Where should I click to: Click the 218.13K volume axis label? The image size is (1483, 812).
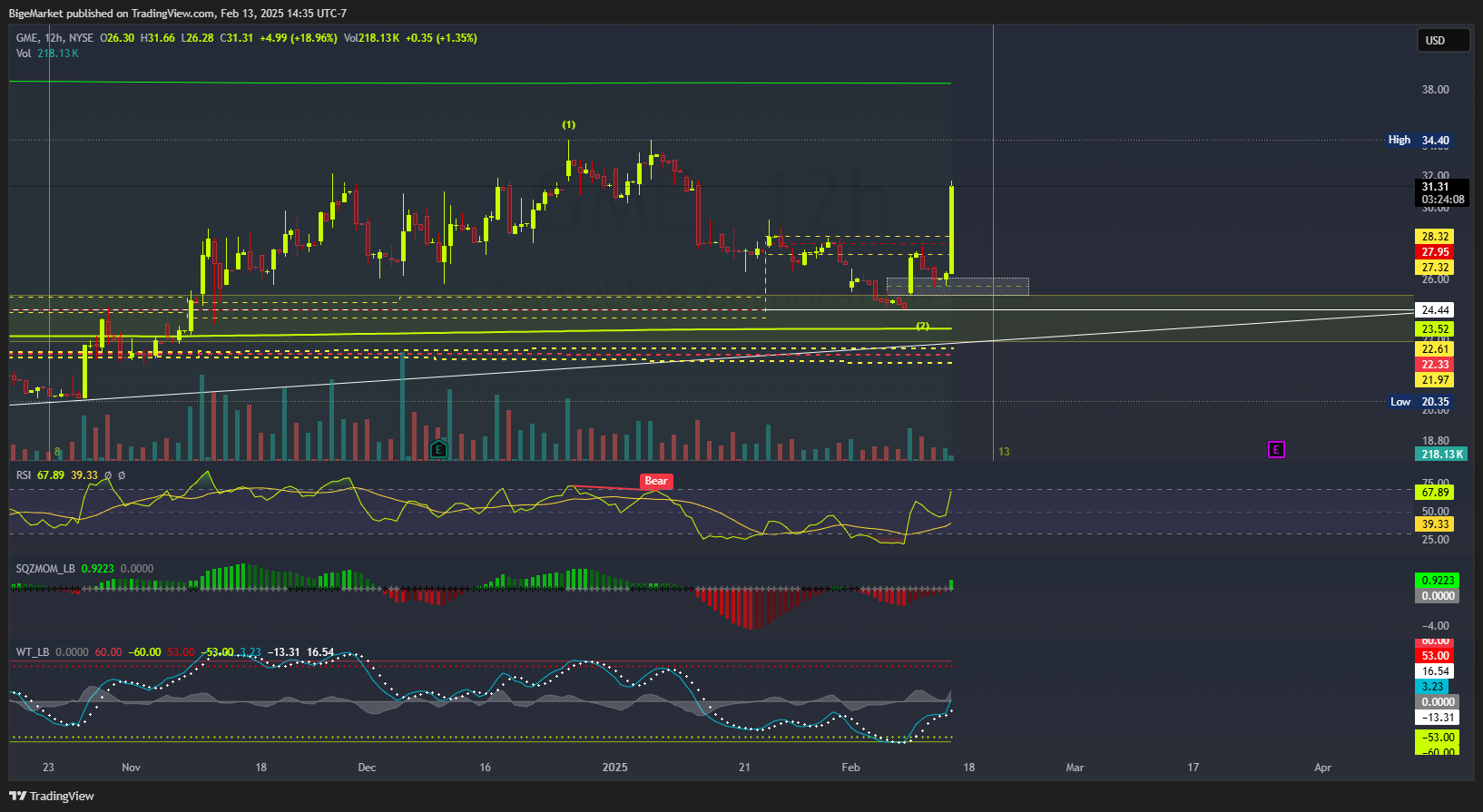point(1441,455)
